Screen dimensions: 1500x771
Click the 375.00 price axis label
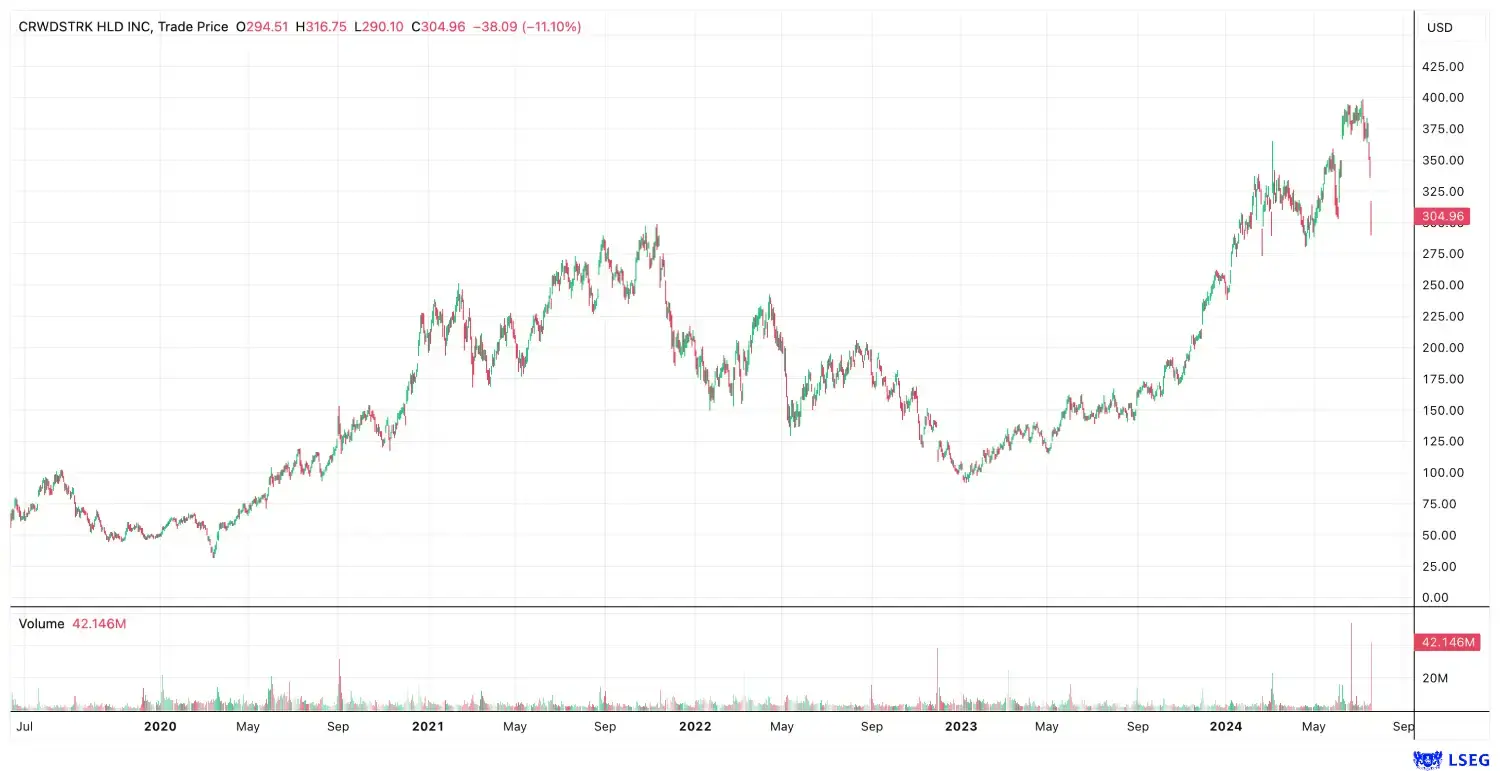[x=1443, y=129]
